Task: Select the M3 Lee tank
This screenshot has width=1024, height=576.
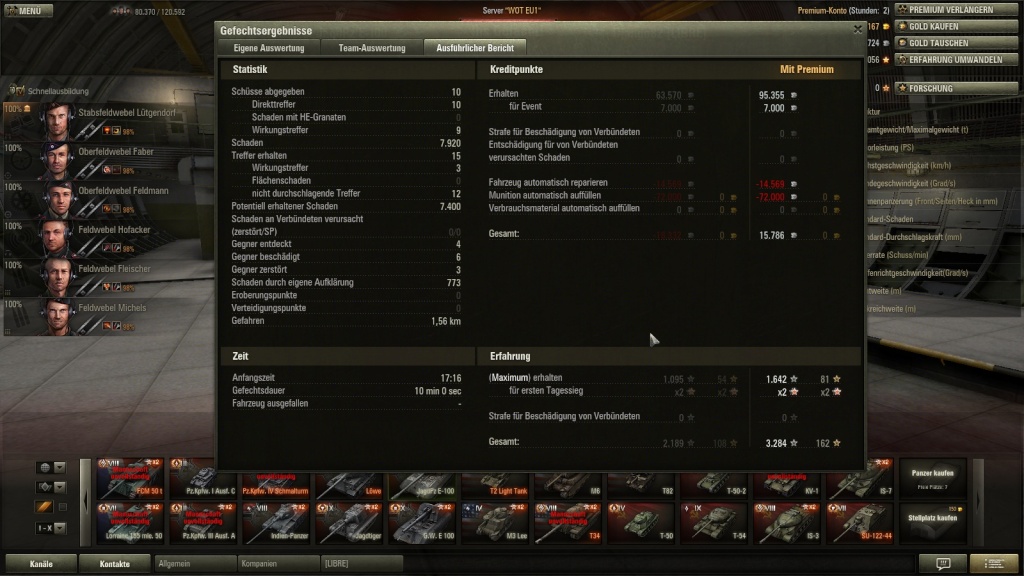Action: pyautogui.click(x=495, y=522)
